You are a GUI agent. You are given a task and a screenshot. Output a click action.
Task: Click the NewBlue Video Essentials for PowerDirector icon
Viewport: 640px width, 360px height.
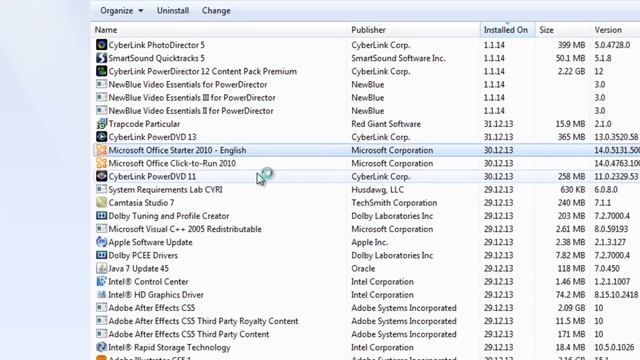(101, 84)
